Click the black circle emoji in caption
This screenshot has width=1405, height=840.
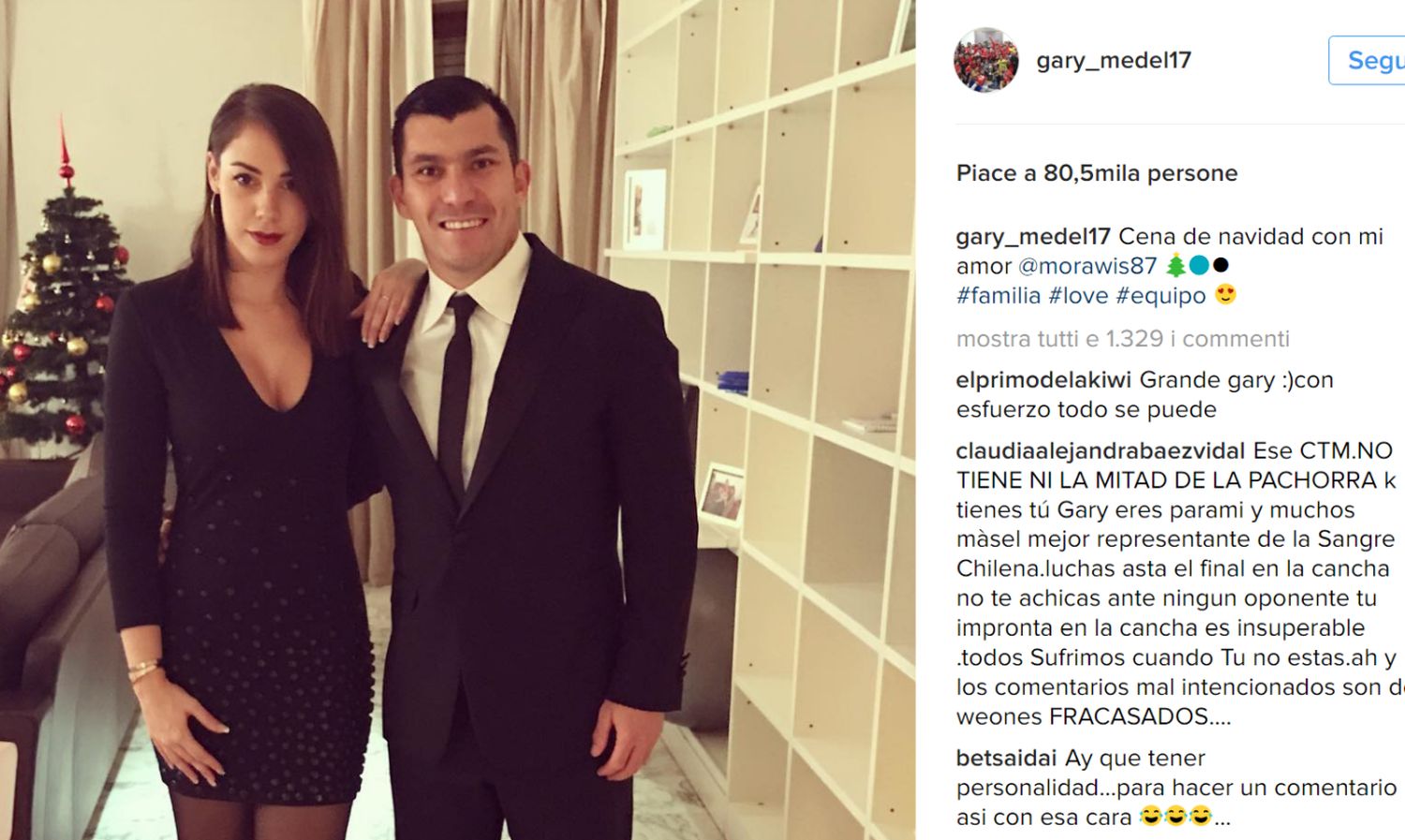pos(1220,266)
